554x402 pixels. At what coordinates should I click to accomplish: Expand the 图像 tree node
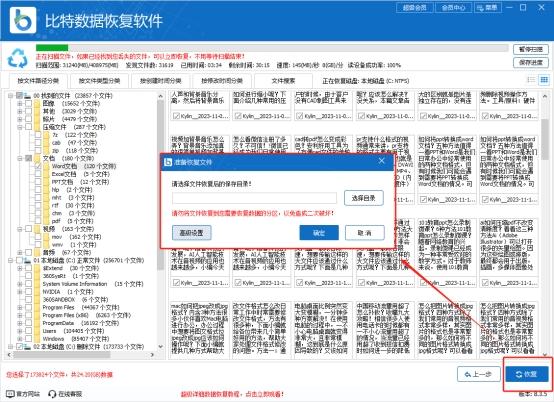tap(20, 104)
